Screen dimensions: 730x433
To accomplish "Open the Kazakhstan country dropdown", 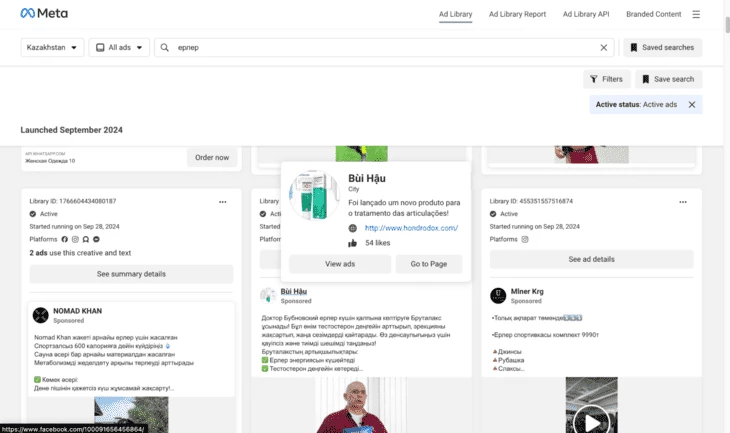I will (x=52, y=47).
